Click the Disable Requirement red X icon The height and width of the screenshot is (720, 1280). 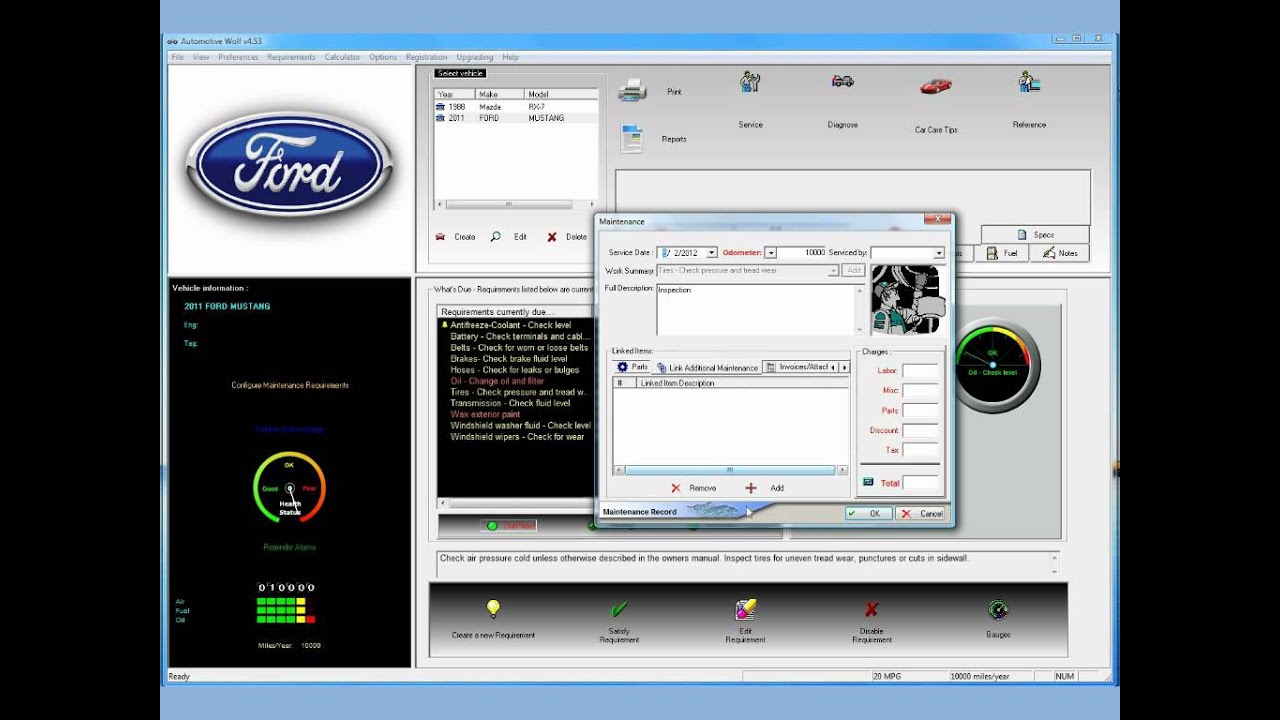coord(871,609)
